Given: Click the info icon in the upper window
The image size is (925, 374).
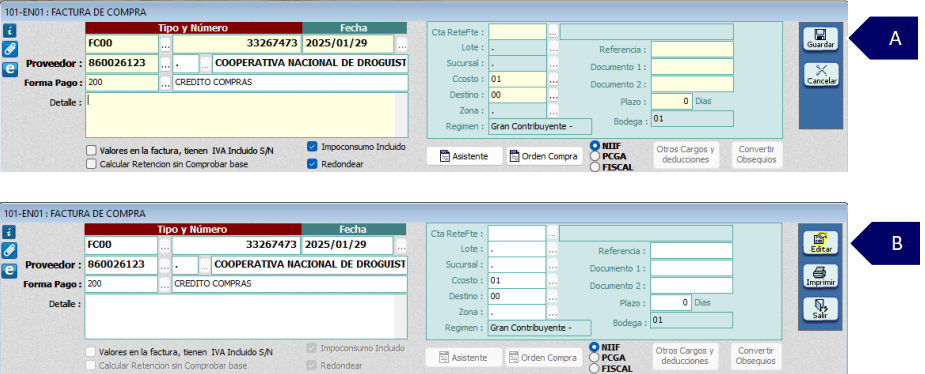Looking at the screenshot, I should click(10, 30).
